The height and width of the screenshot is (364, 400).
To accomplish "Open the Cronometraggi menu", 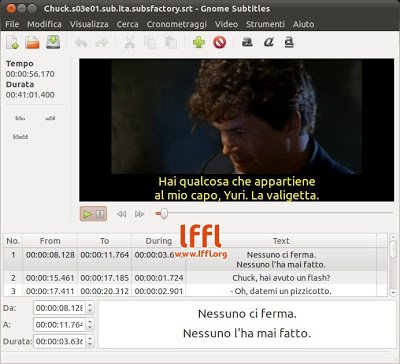I will click(177, 24).
